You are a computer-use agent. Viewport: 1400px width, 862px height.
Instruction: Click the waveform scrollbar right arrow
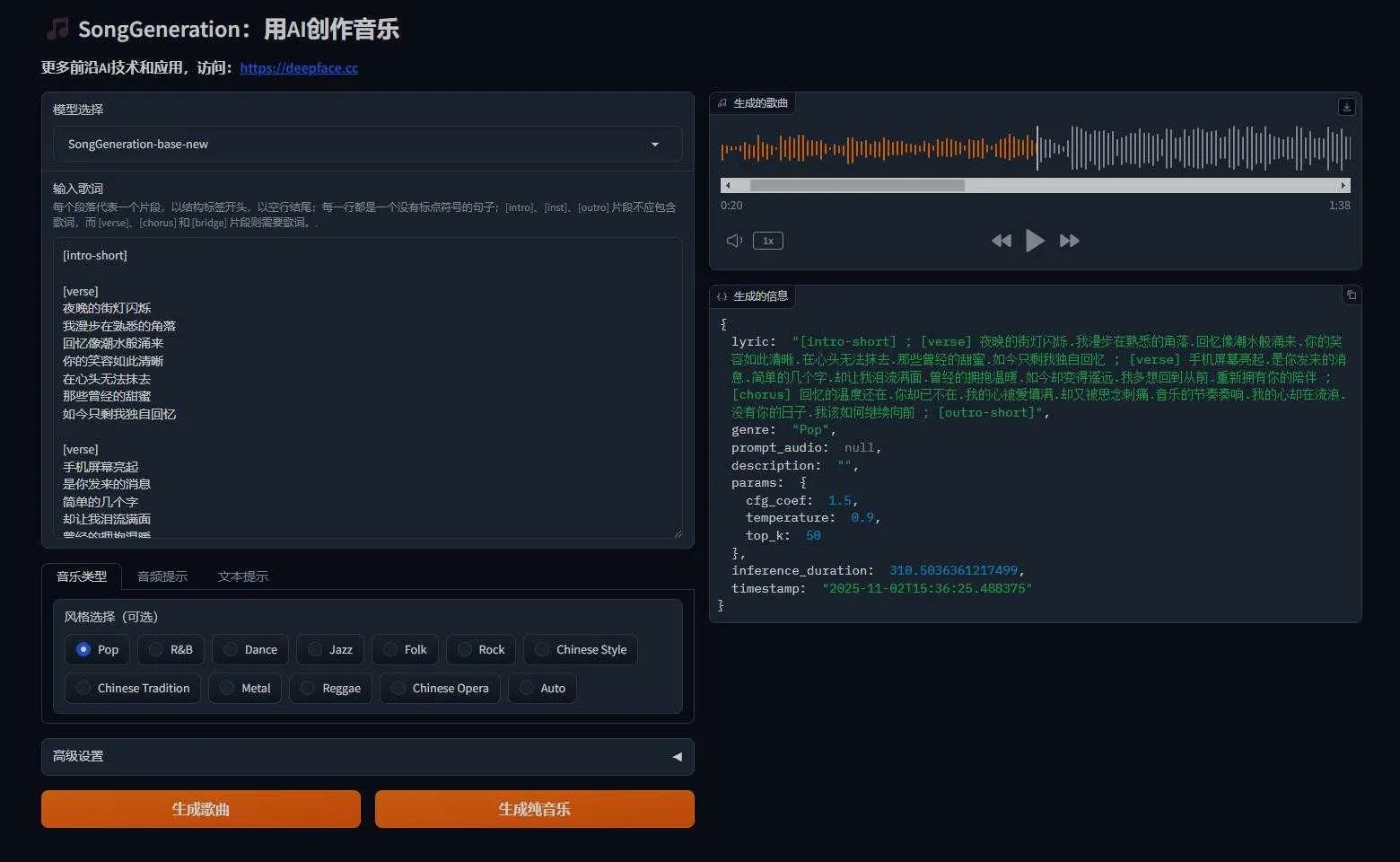[1343, 186]
